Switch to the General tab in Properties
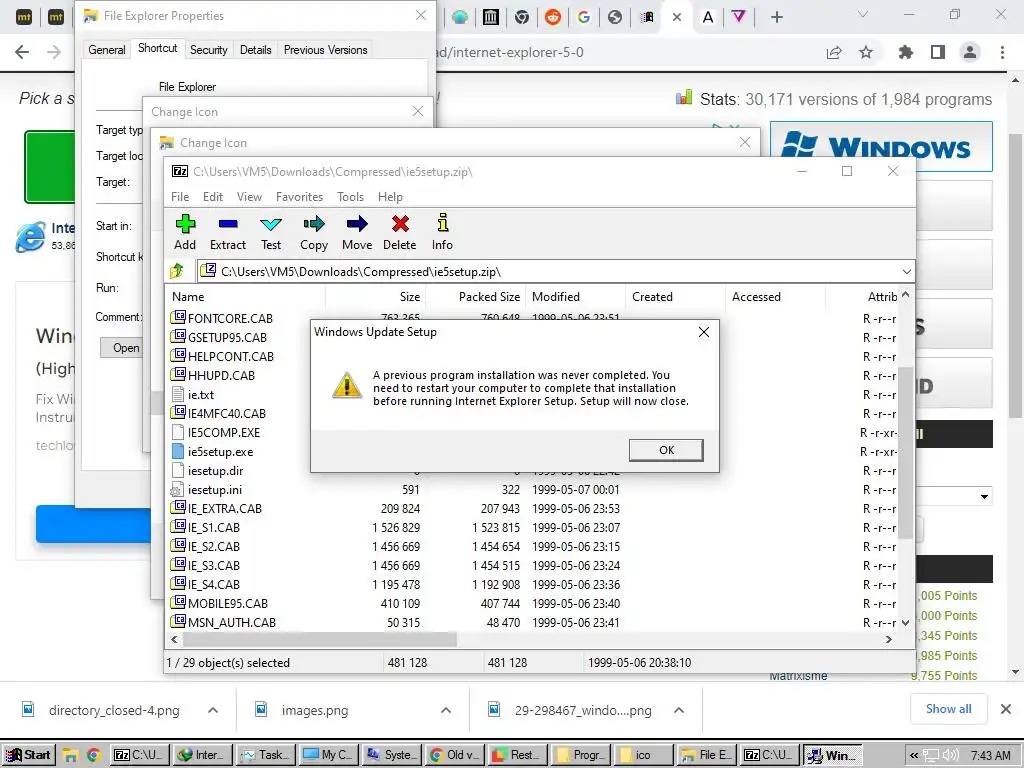 [106, 50]
